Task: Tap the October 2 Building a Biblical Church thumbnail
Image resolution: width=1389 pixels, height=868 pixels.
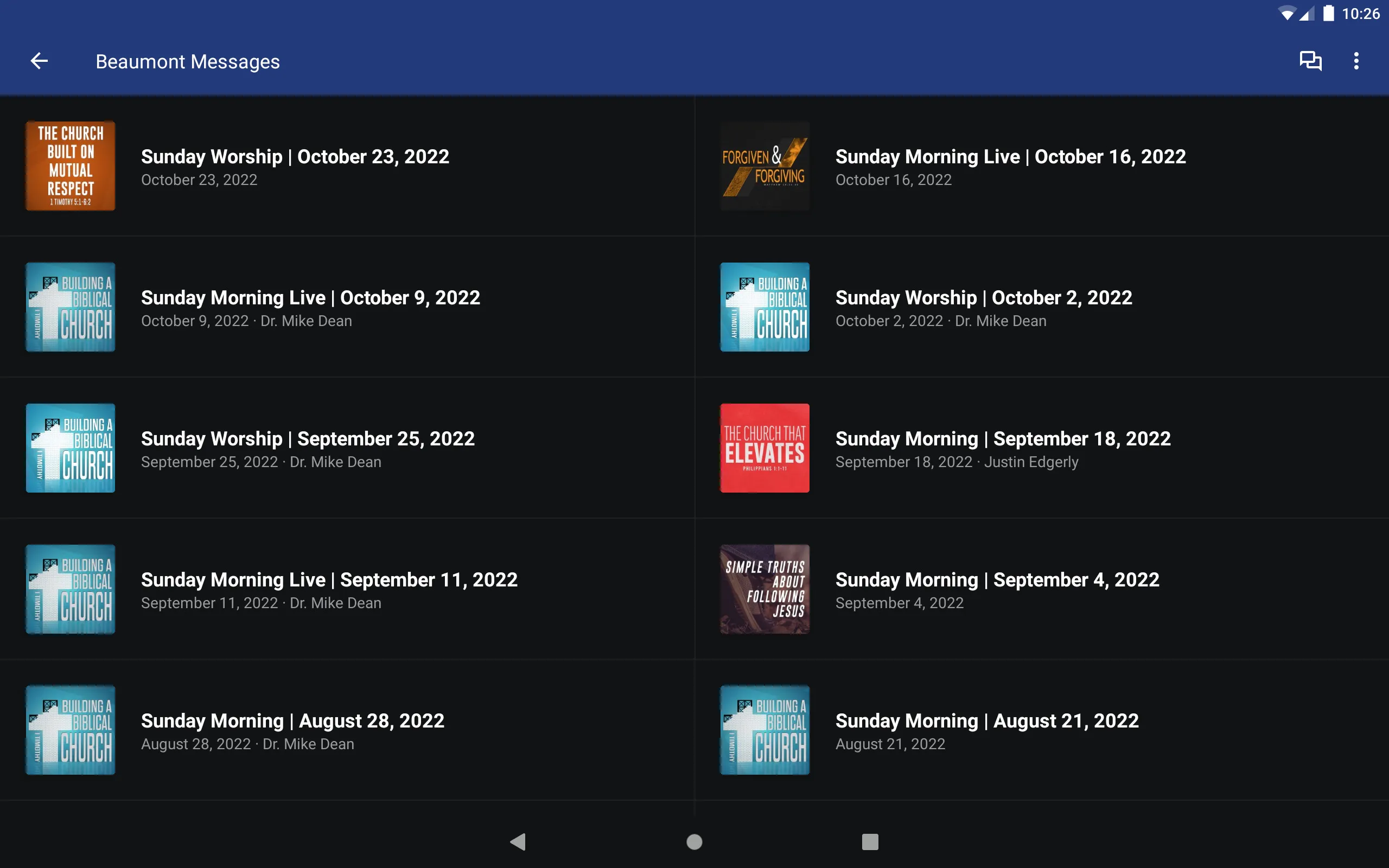Action: point(764,307)
